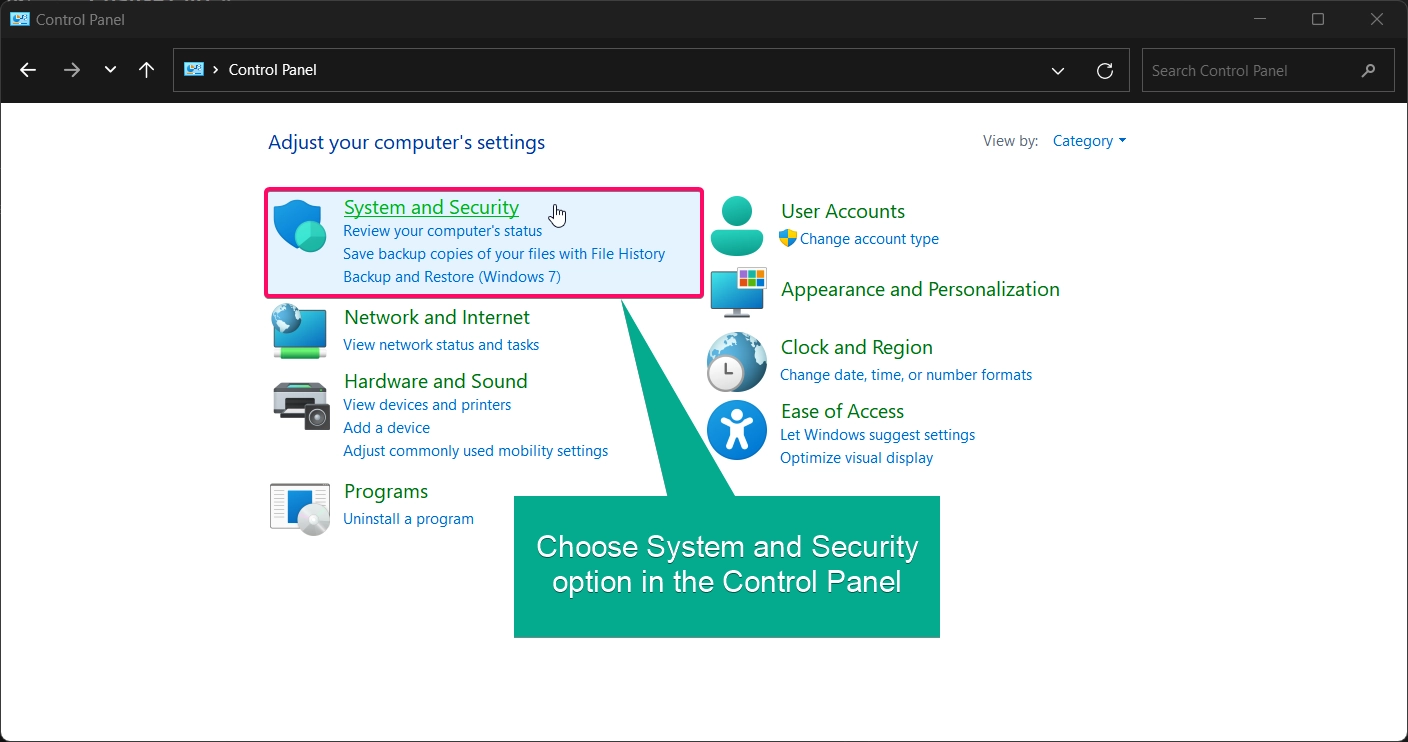Click the System and Security shield icon
This screenshot has height=742, width=1408.
[x=300, y=226]
